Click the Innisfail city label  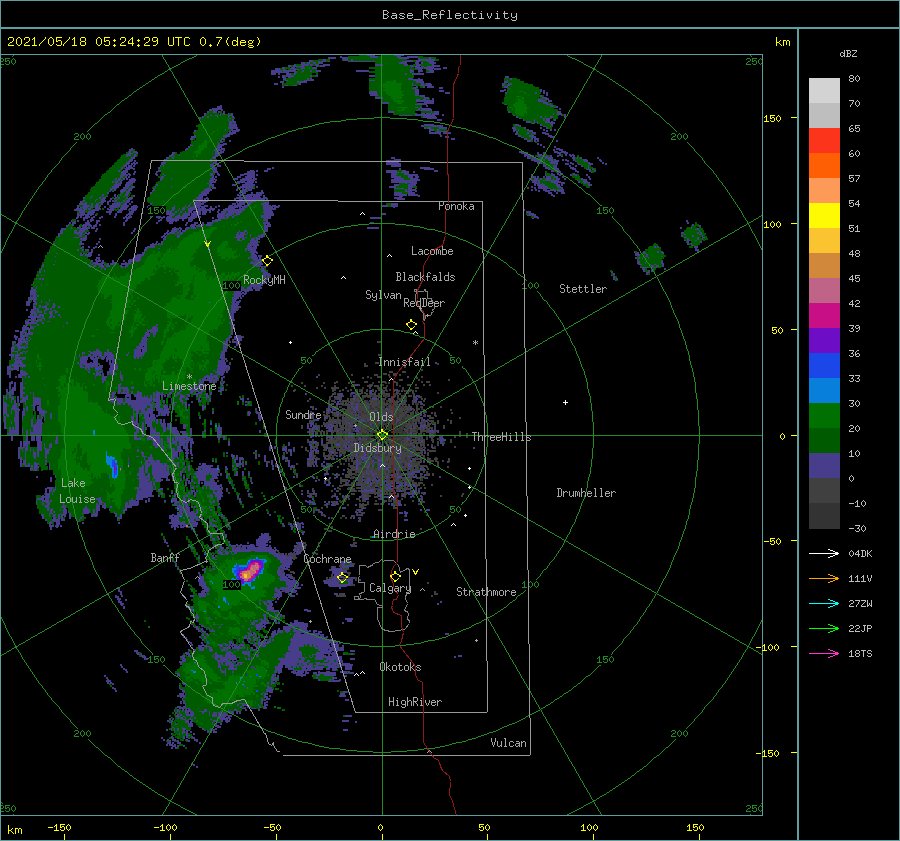coord(404,362)
